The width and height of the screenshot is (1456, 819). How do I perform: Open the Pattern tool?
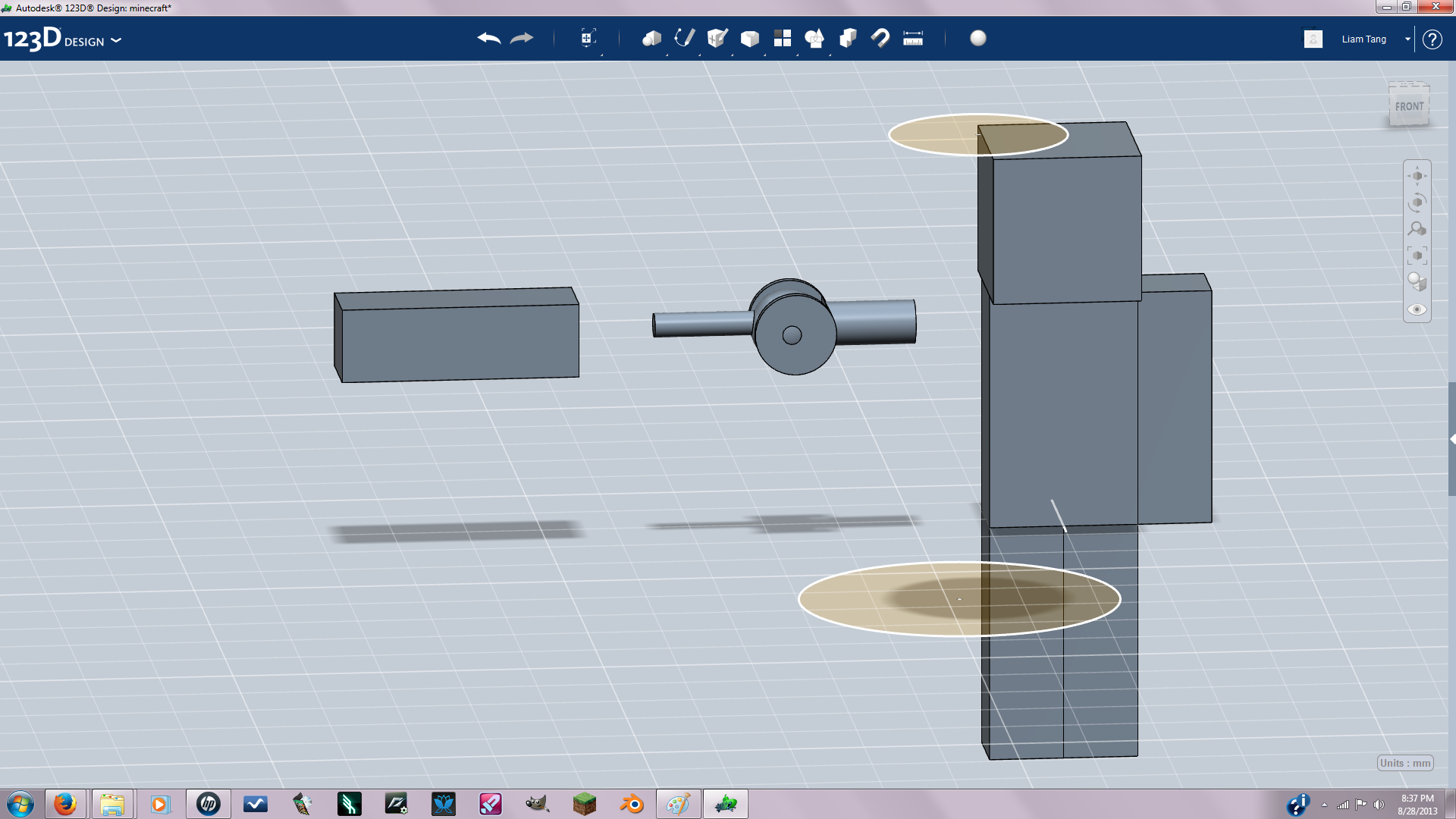click(x=783, y=38)
